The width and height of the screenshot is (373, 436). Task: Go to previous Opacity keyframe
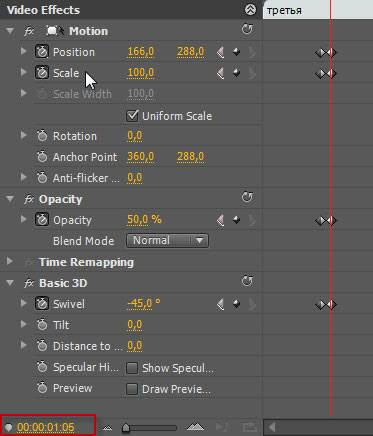tap(220, 220)
